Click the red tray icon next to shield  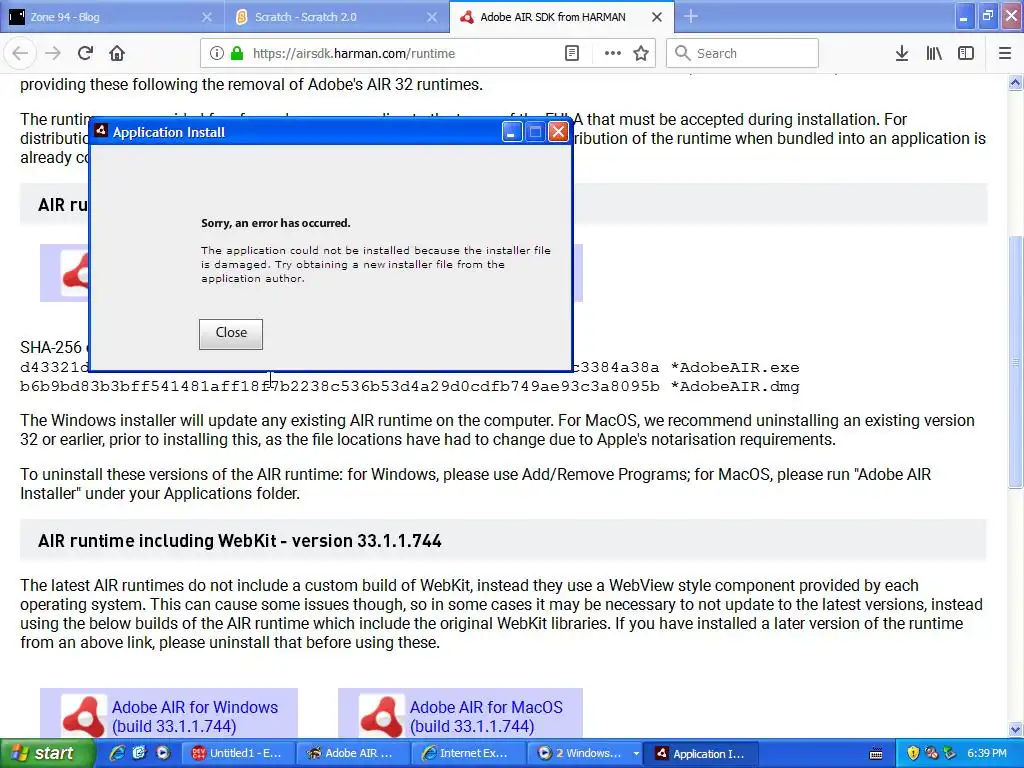(931, 753)
